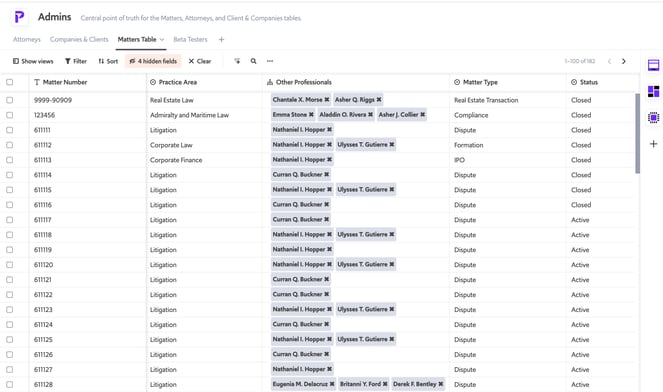
Task: Click the purple P app logo
Action: point(19,17)
